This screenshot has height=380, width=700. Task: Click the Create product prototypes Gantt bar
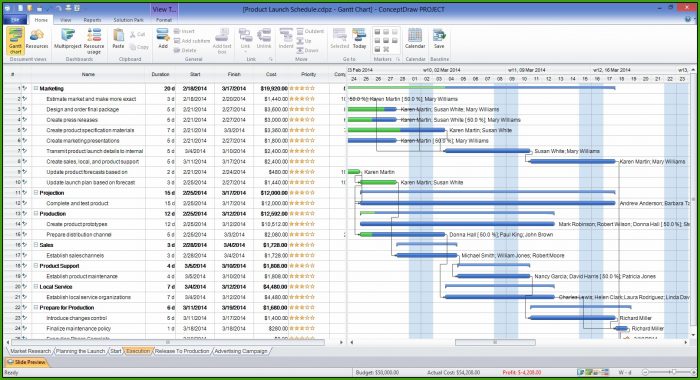457,224
